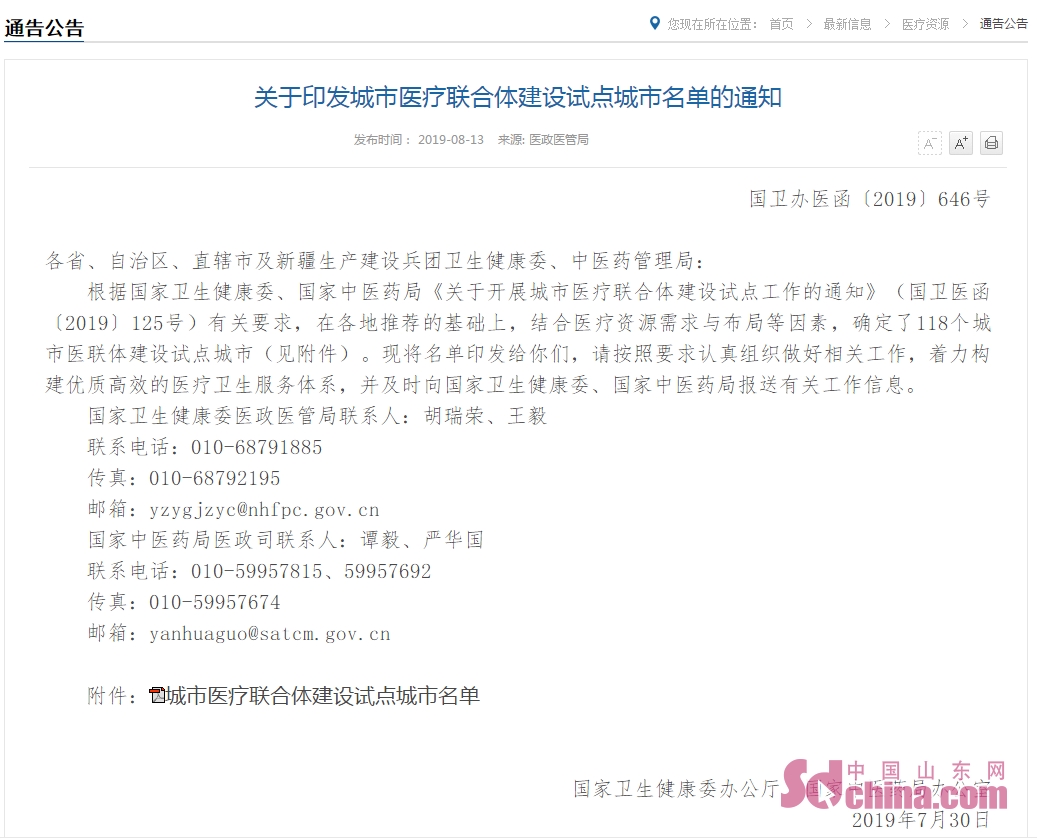Click the blue article title heading
The width and height of the screenshot is (1037, 840).
pos(518,98)
